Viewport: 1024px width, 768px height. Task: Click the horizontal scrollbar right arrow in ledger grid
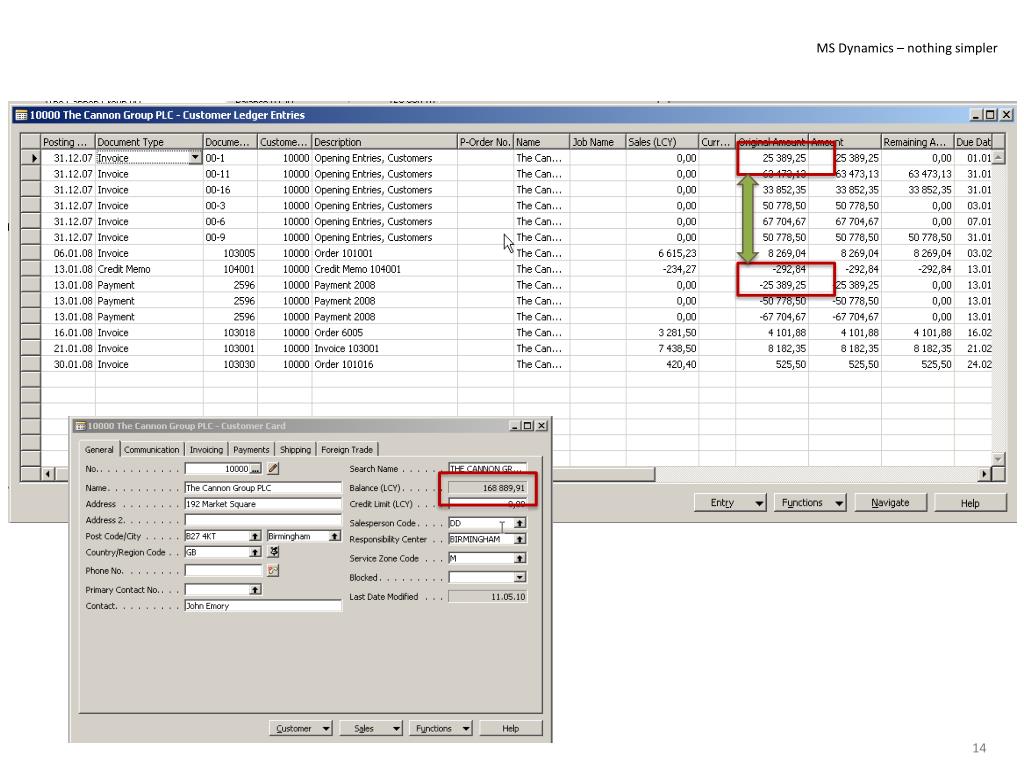tap(985, 473)
